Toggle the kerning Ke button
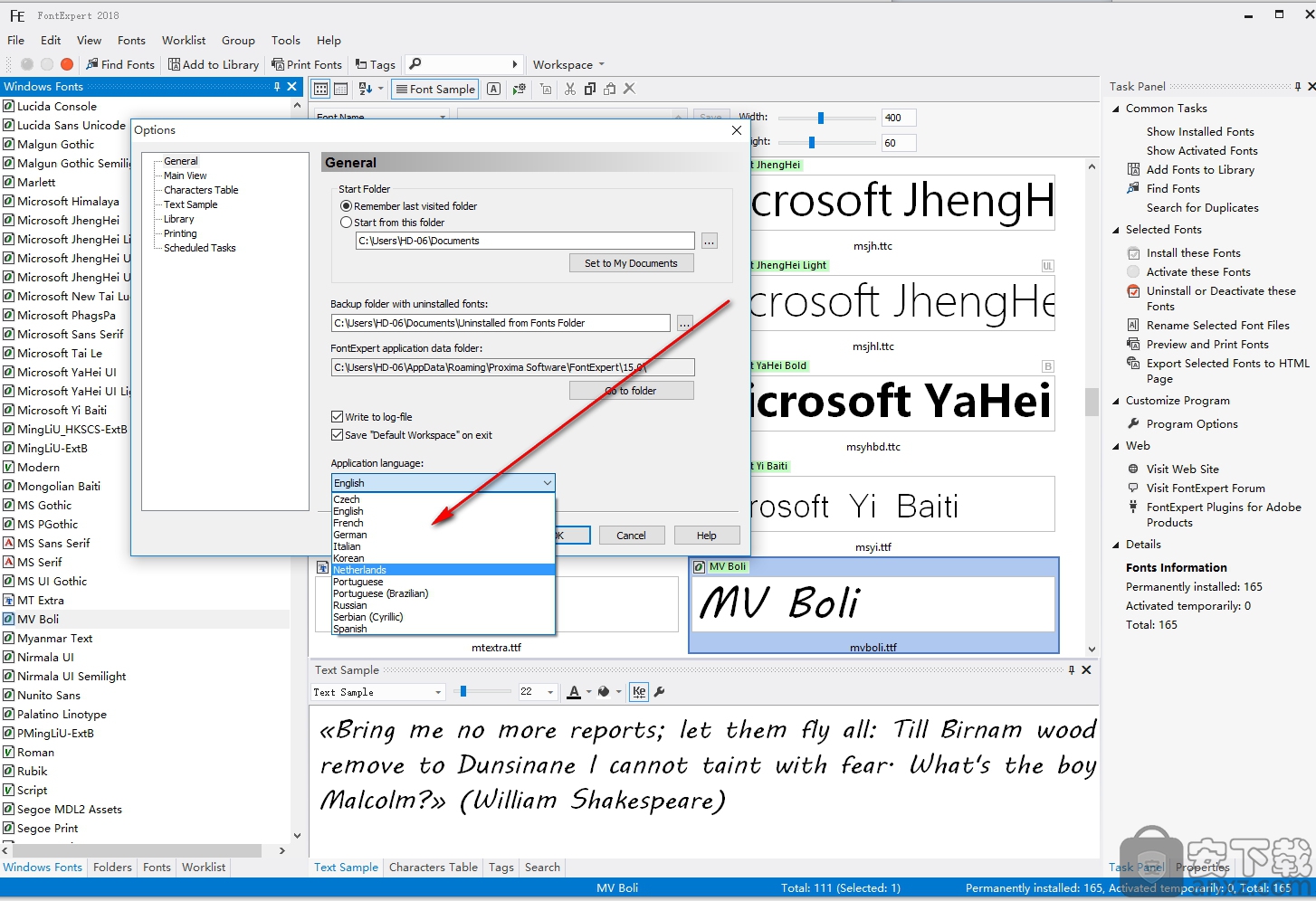Image resolution: width=1316 pixels, height=901 pixels. 639,692
